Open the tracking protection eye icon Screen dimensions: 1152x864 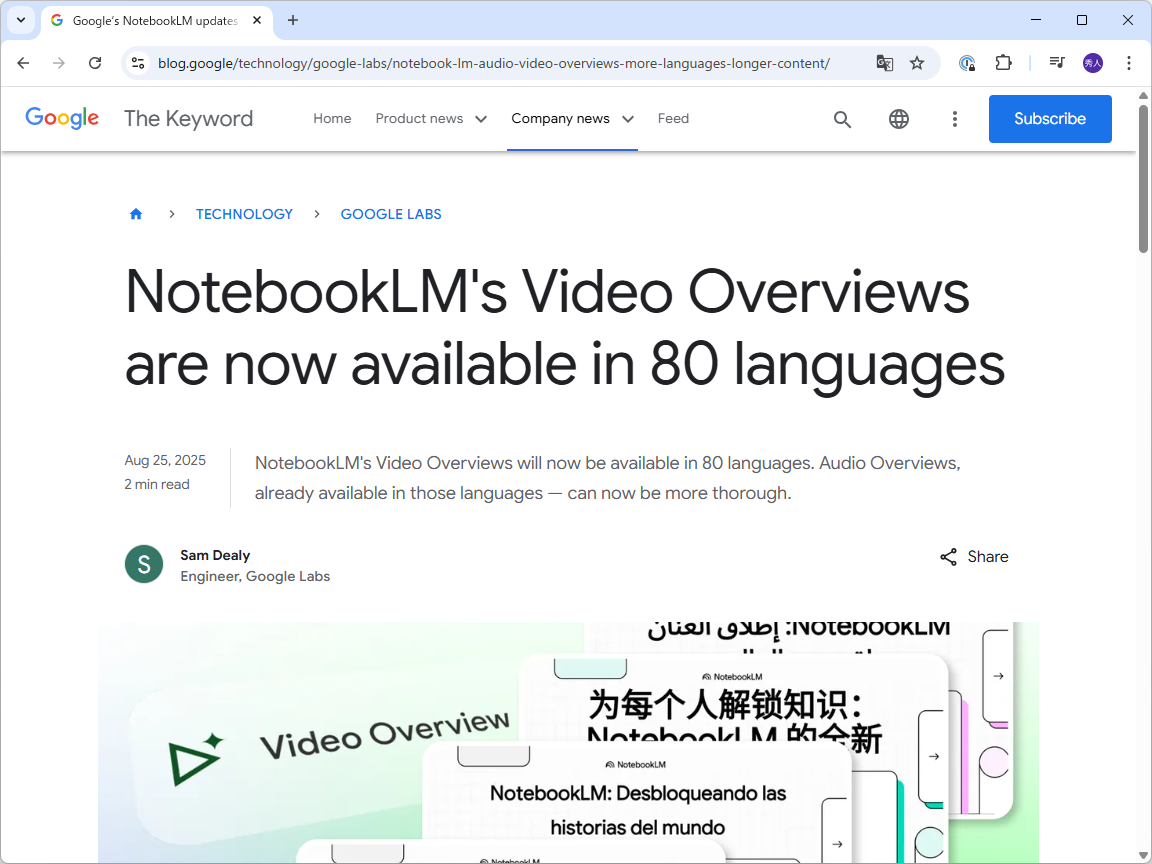tap(967, 62)
